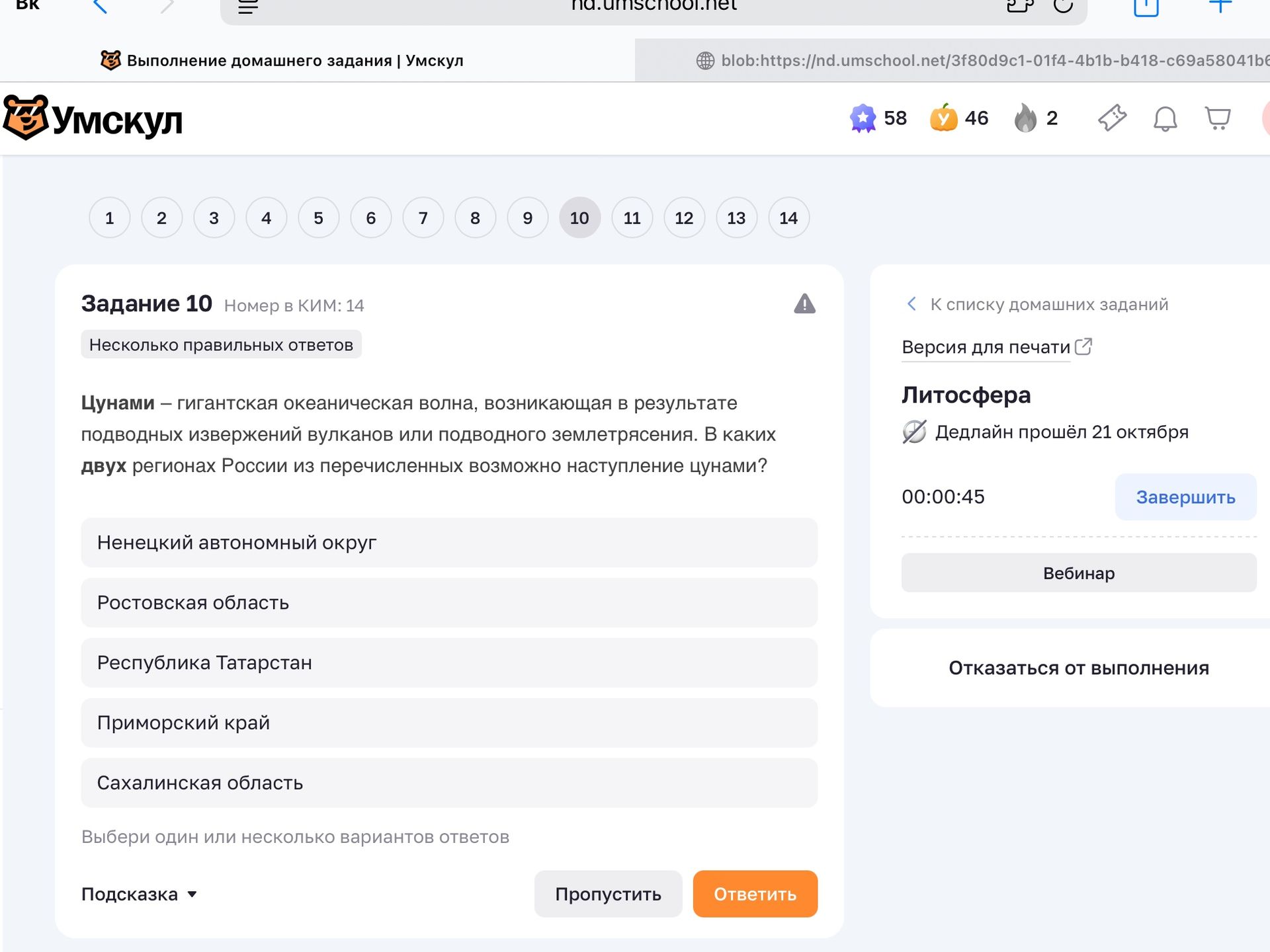Screen dimensions: 1270x952
Task: Select answer Республика Татарстан
Action: pyautogui.click(x=449, y=662)
